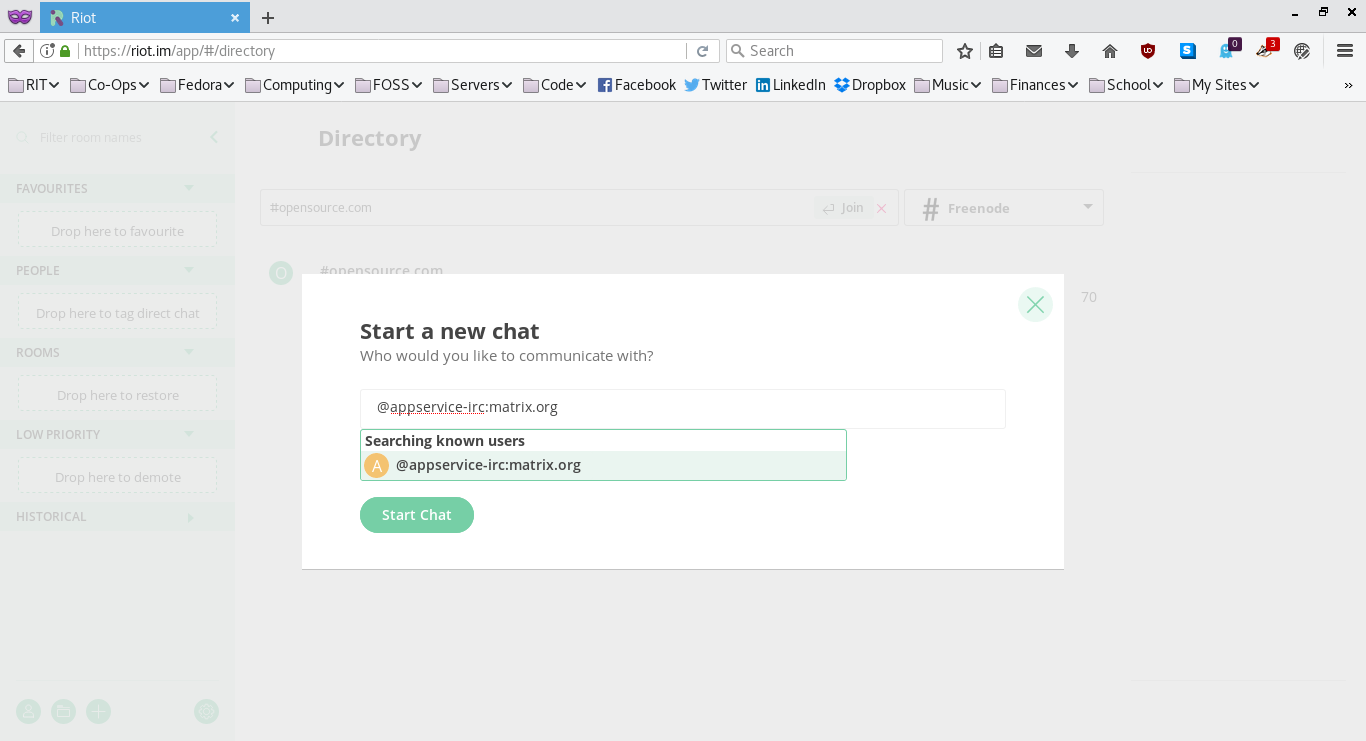Screen dimensions: 1366x741
Task: Open the uBlock Origin extension
Action: click(x=1148, y=50)
